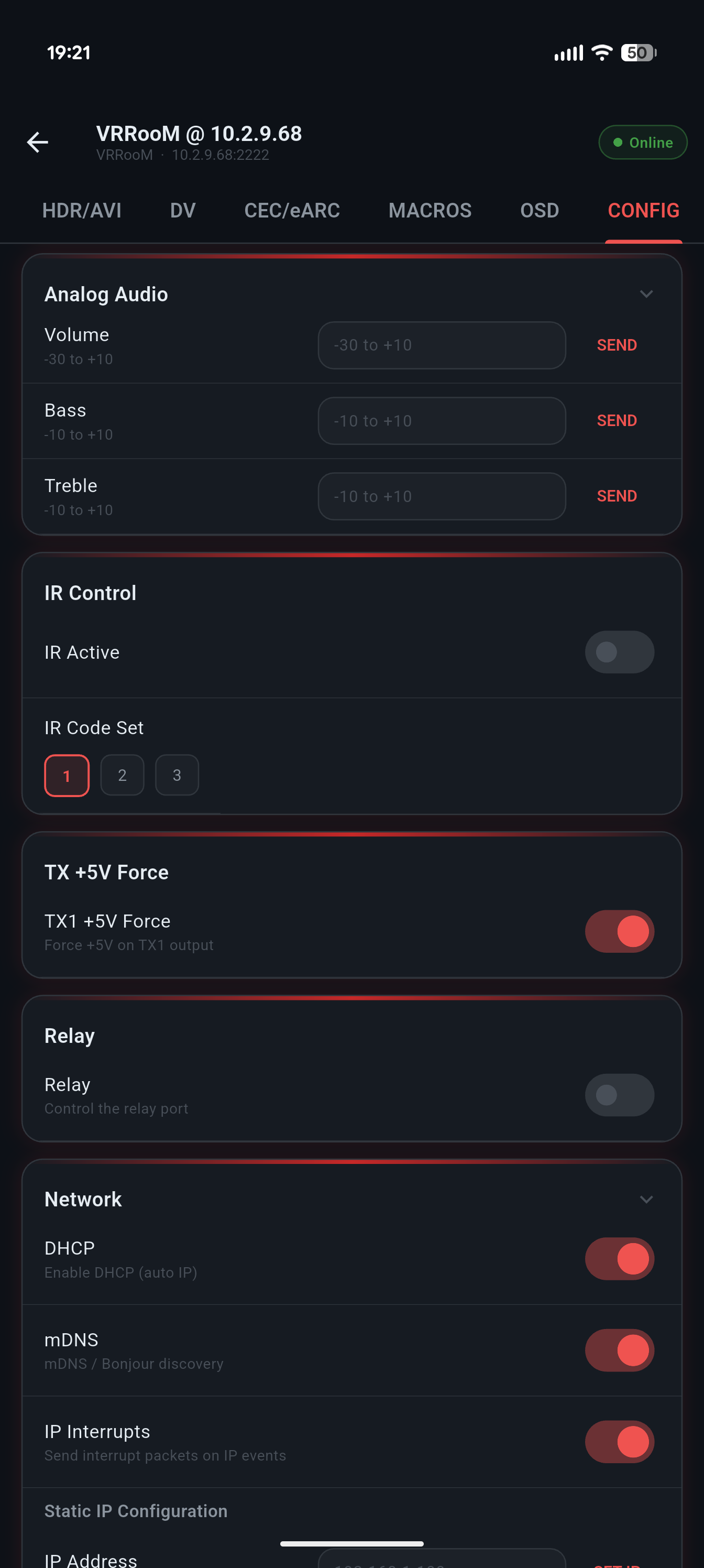Turn off mDNS discovery toggle
The width and height of the screenshot is (704, 1568).
[620, 1350]
